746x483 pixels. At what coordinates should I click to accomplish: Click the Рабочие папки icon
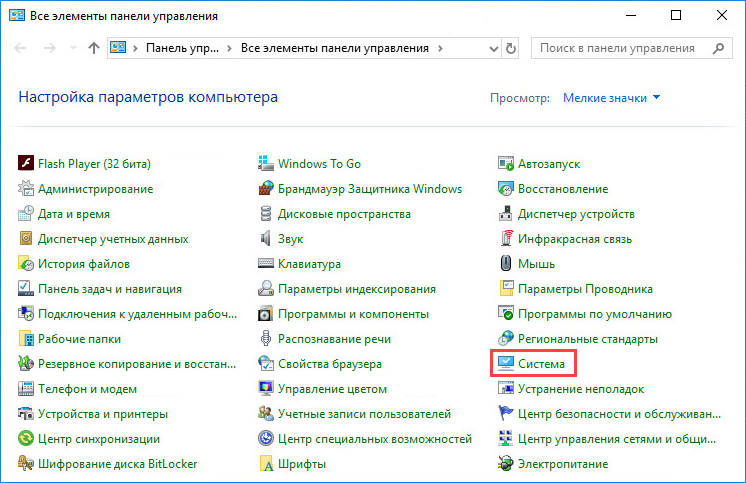[x=26, y=338]
